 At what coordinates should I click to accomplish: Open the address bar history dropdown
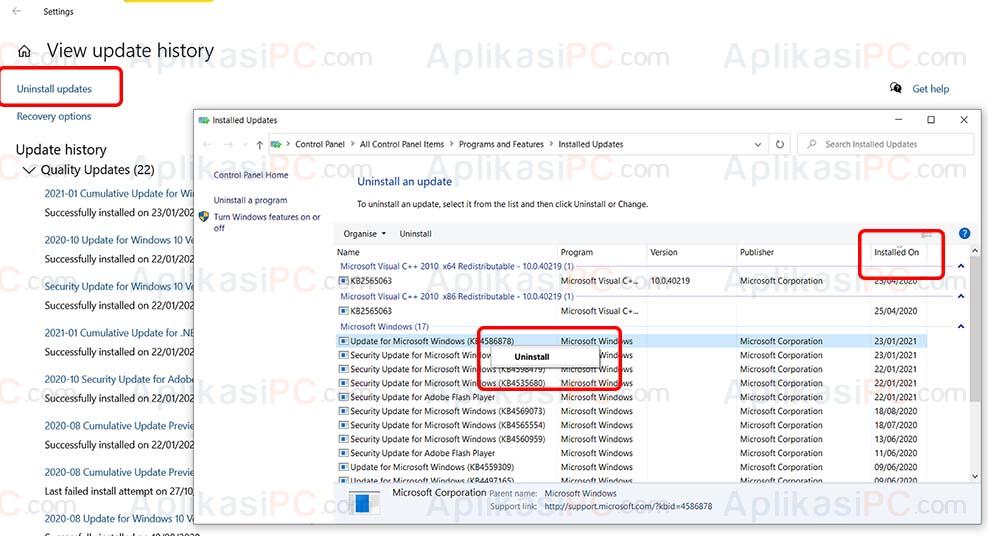click(x=758, y=144)
